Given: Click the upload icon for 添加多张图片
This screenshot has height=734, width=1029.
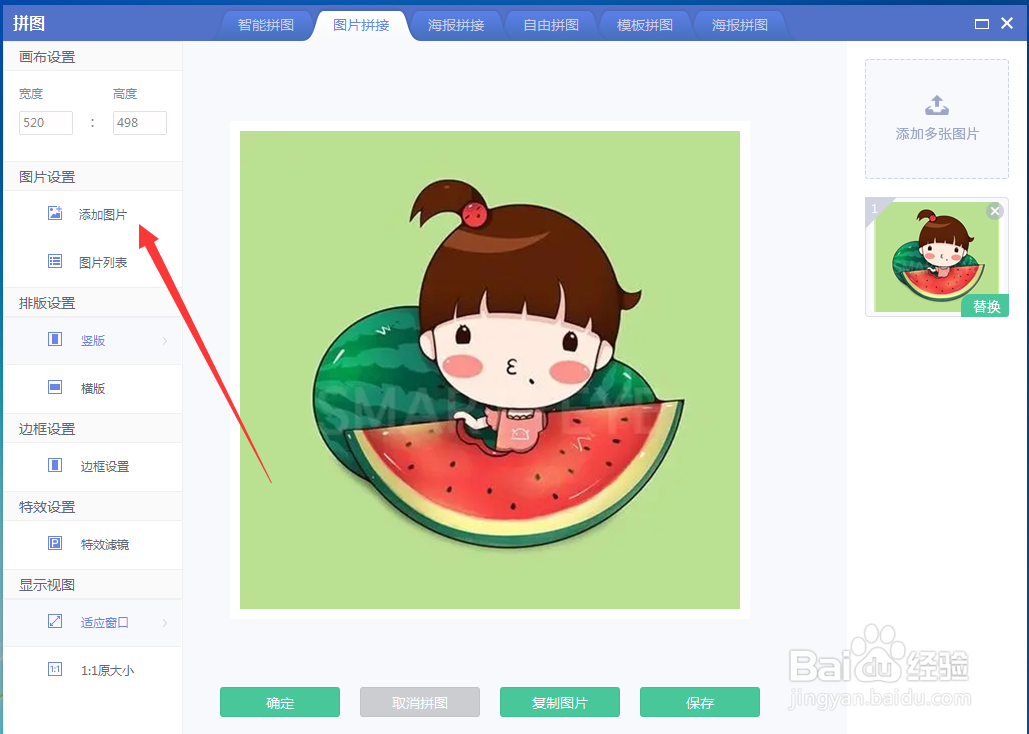Looking at the screenshot, I should (x=936, y=105).
